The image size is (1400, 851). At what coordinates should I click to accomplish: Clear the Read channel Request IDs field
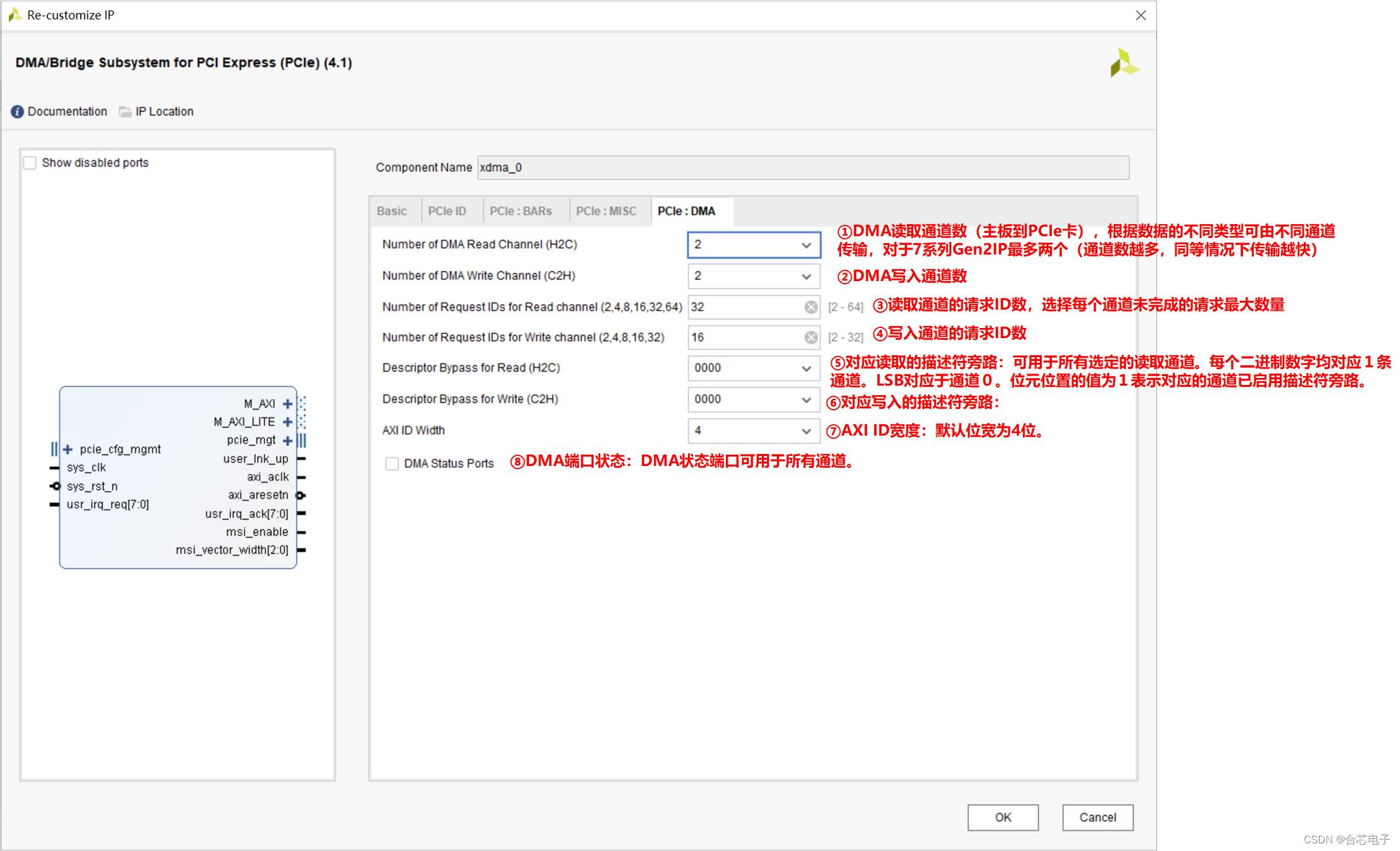point(810,307)
